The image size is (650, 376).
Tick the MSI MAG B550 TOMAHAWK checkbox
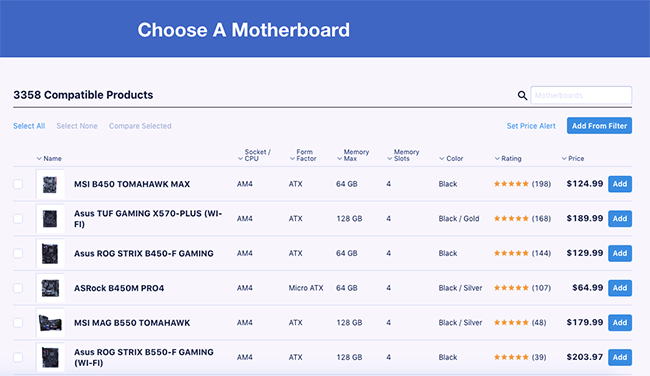pos(18,323)
